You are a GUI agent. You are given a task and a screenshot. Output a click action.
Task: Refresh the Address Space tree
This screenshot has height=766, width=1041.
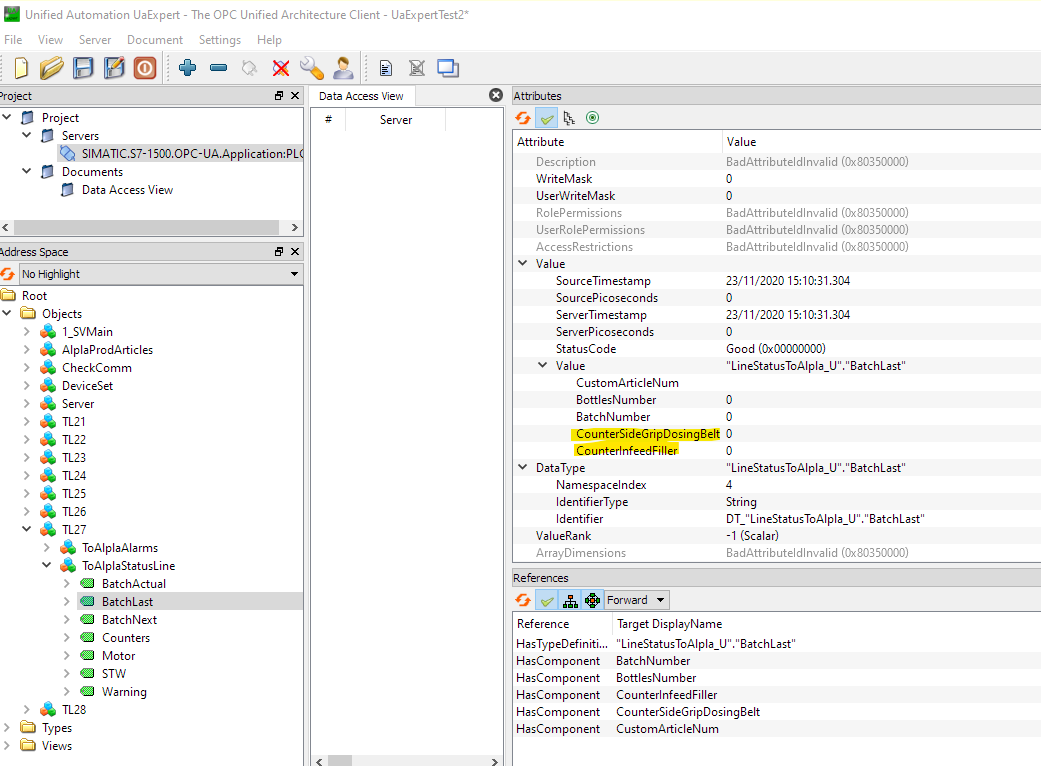[x=7, y=274]
